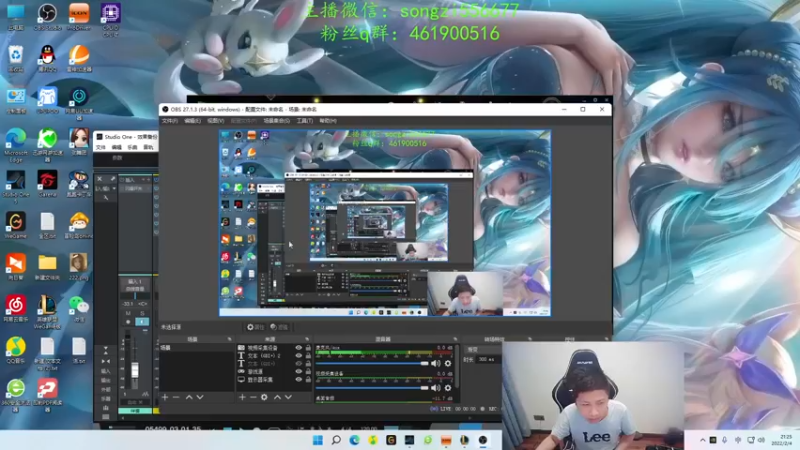Open 网易云音乐 desktop icon
This screenshot has height=450, width=800.
16,308
